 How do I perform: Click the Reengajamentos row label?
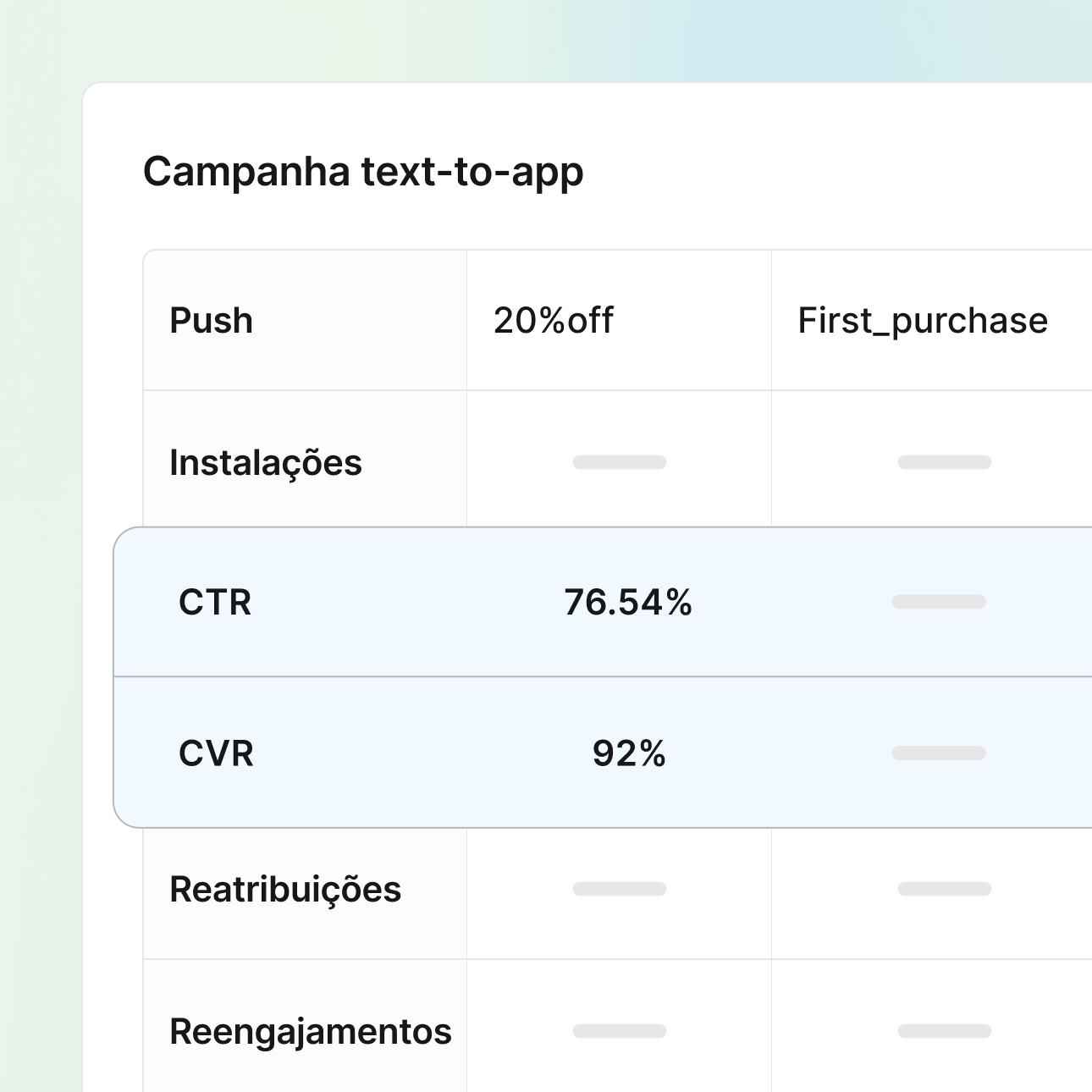[311, 1032]
